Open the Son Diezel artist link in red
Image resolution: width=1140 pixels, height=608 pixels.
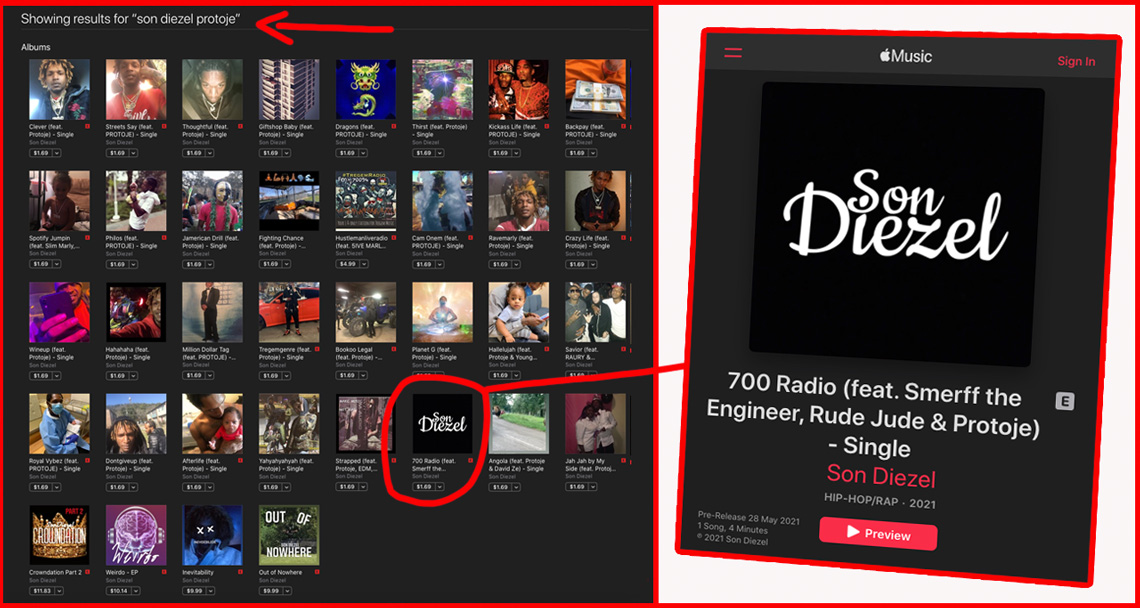(x=881, y=476)
